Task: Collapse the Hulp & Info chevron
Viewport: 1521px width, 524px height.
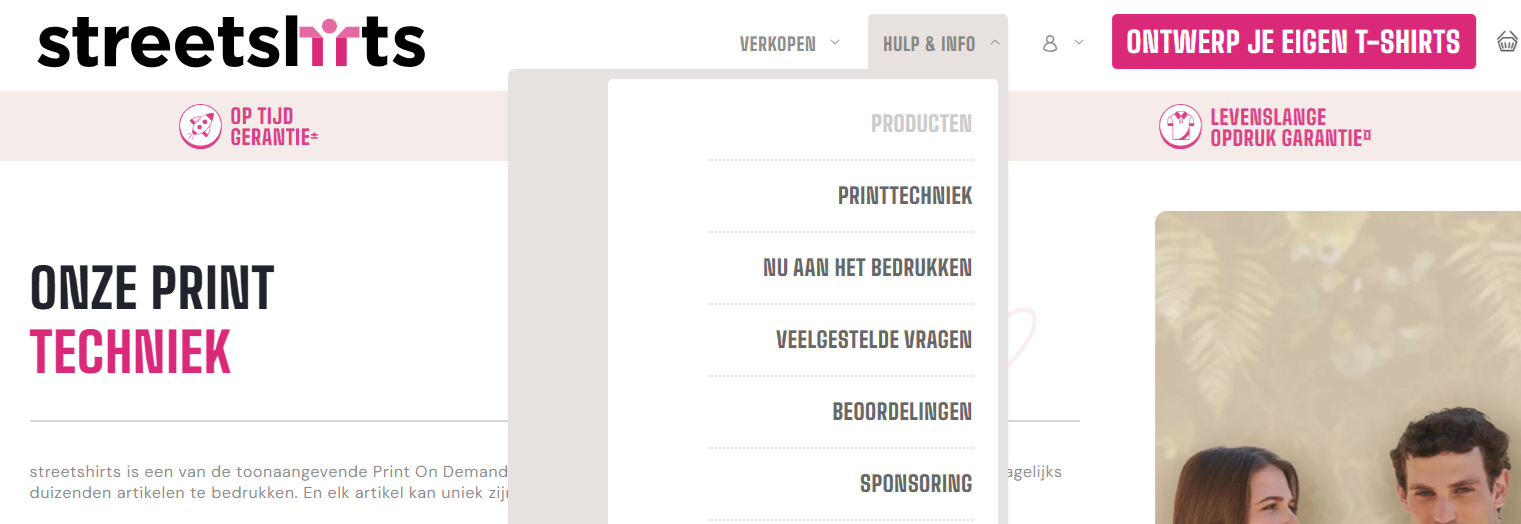Action: [x=995, y=43]
